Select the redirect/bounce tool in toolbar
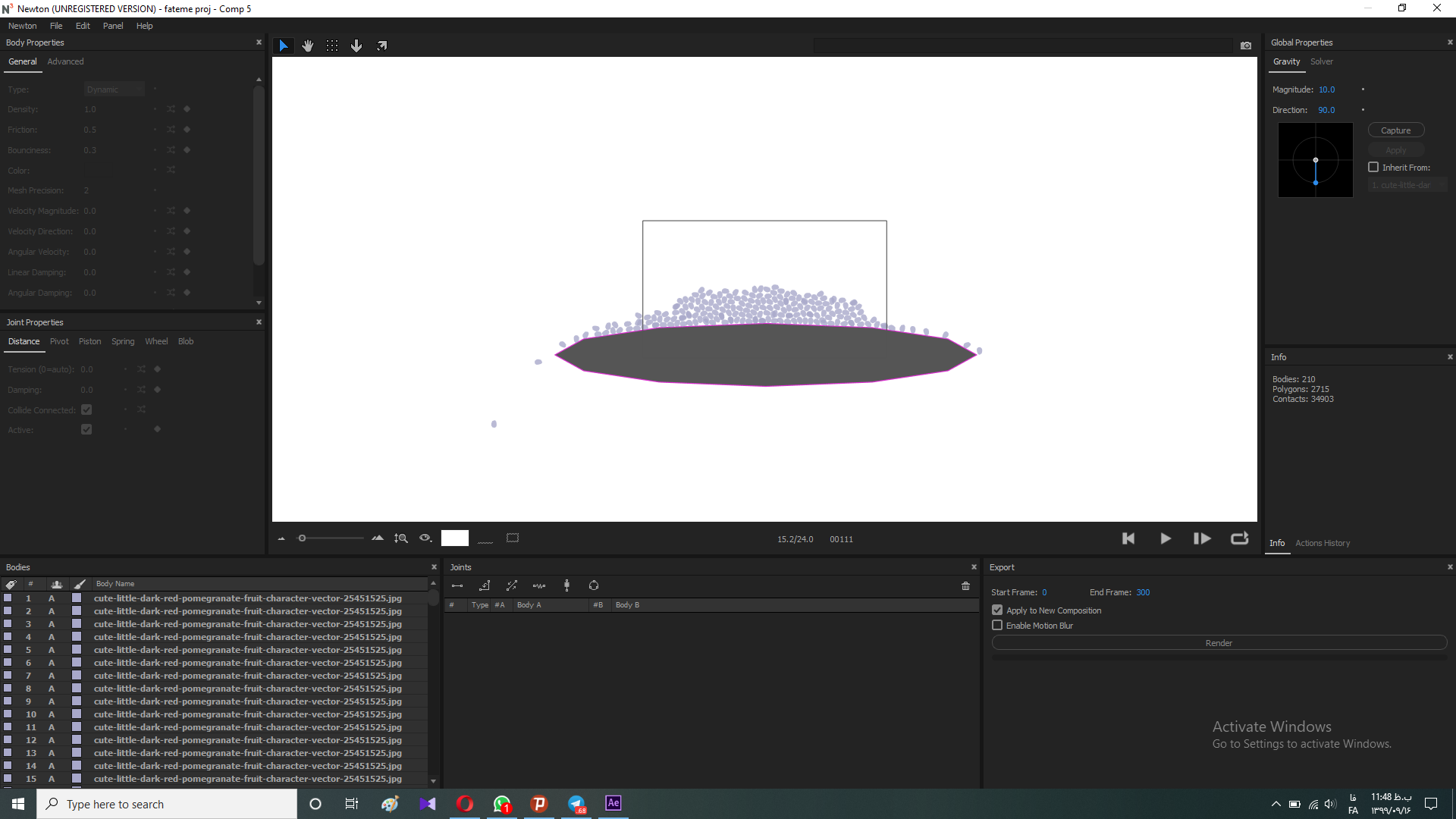The width and height of the screenshot is (1456, 819). 381,44
